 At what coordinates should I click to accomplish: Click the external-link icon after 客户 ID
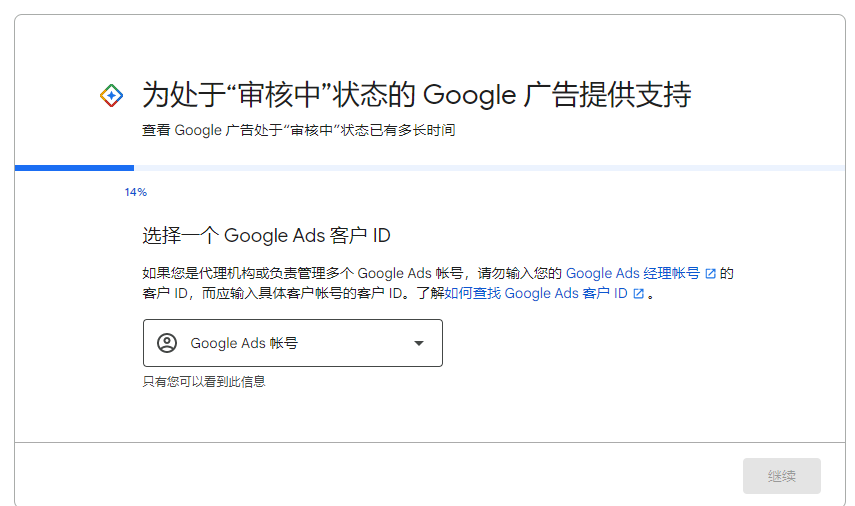(639, 294)
